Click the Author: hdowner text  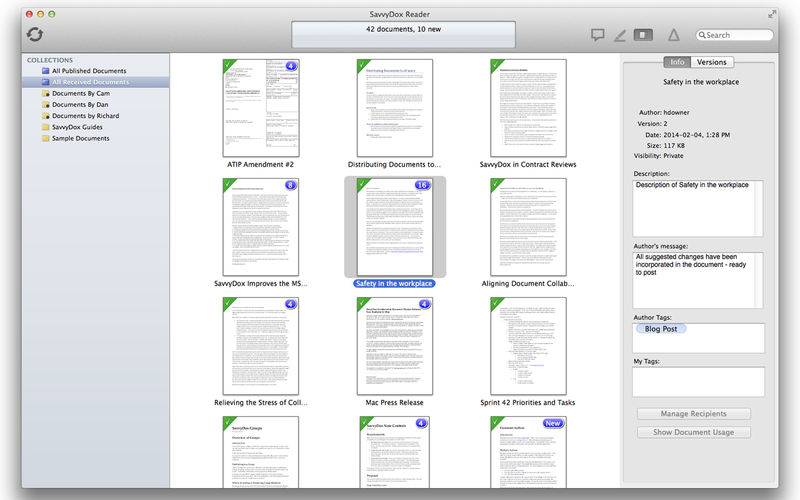pos(664,112)
